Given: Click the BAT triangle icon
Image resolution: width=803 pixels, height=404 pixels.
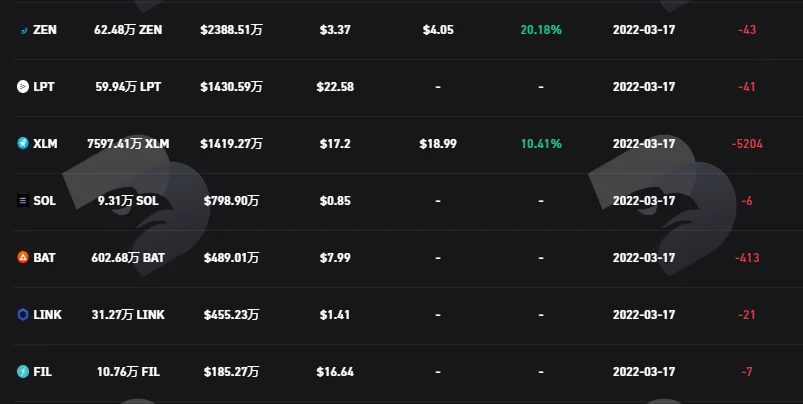Looking at the screenshot, I should 23,258.
